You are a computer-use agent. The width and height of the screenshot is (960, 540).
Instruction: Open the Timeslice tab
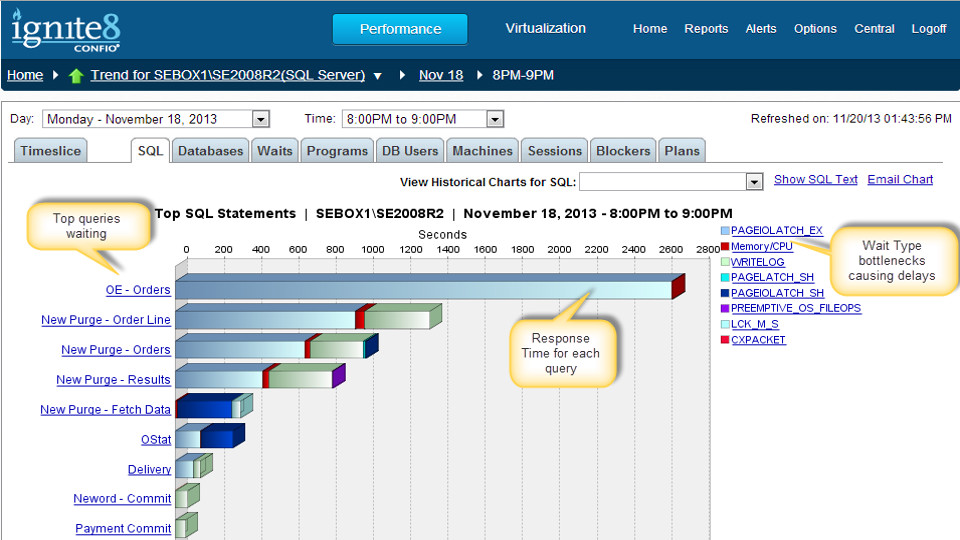(x=50, y=151)
